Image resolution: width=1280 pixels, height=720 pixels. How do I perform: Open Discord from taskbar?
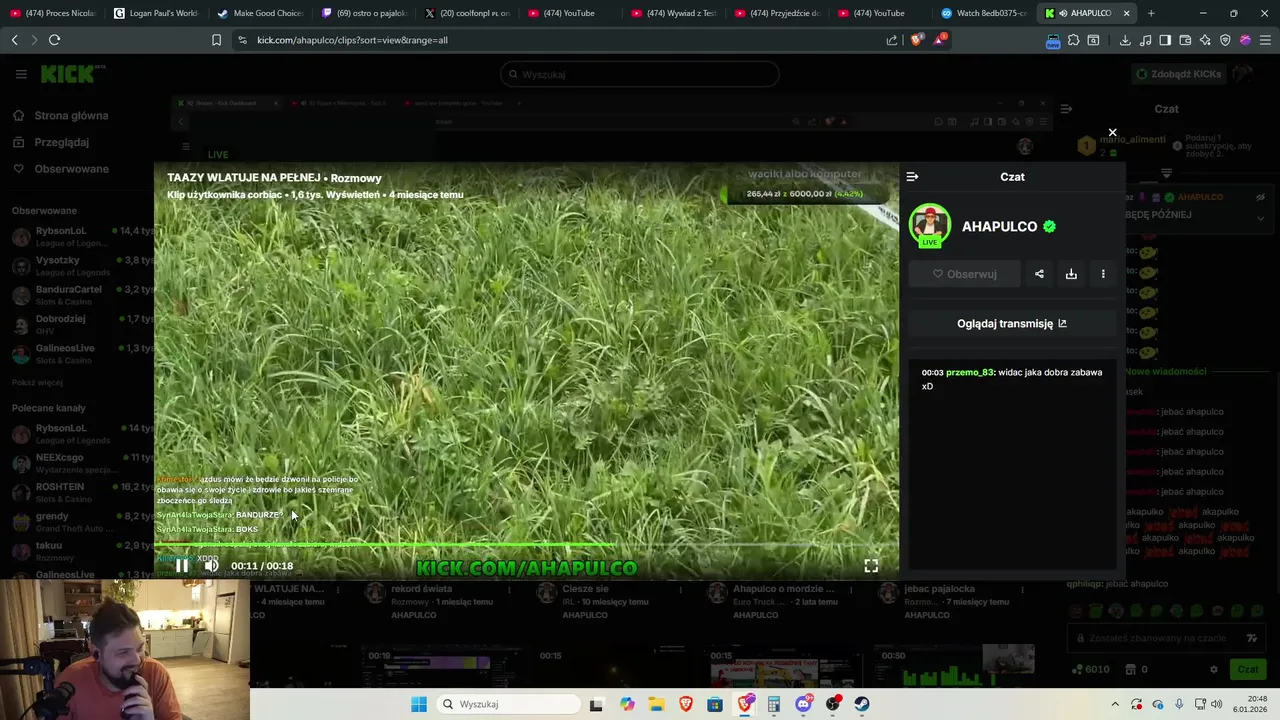(x=803, y=704)
